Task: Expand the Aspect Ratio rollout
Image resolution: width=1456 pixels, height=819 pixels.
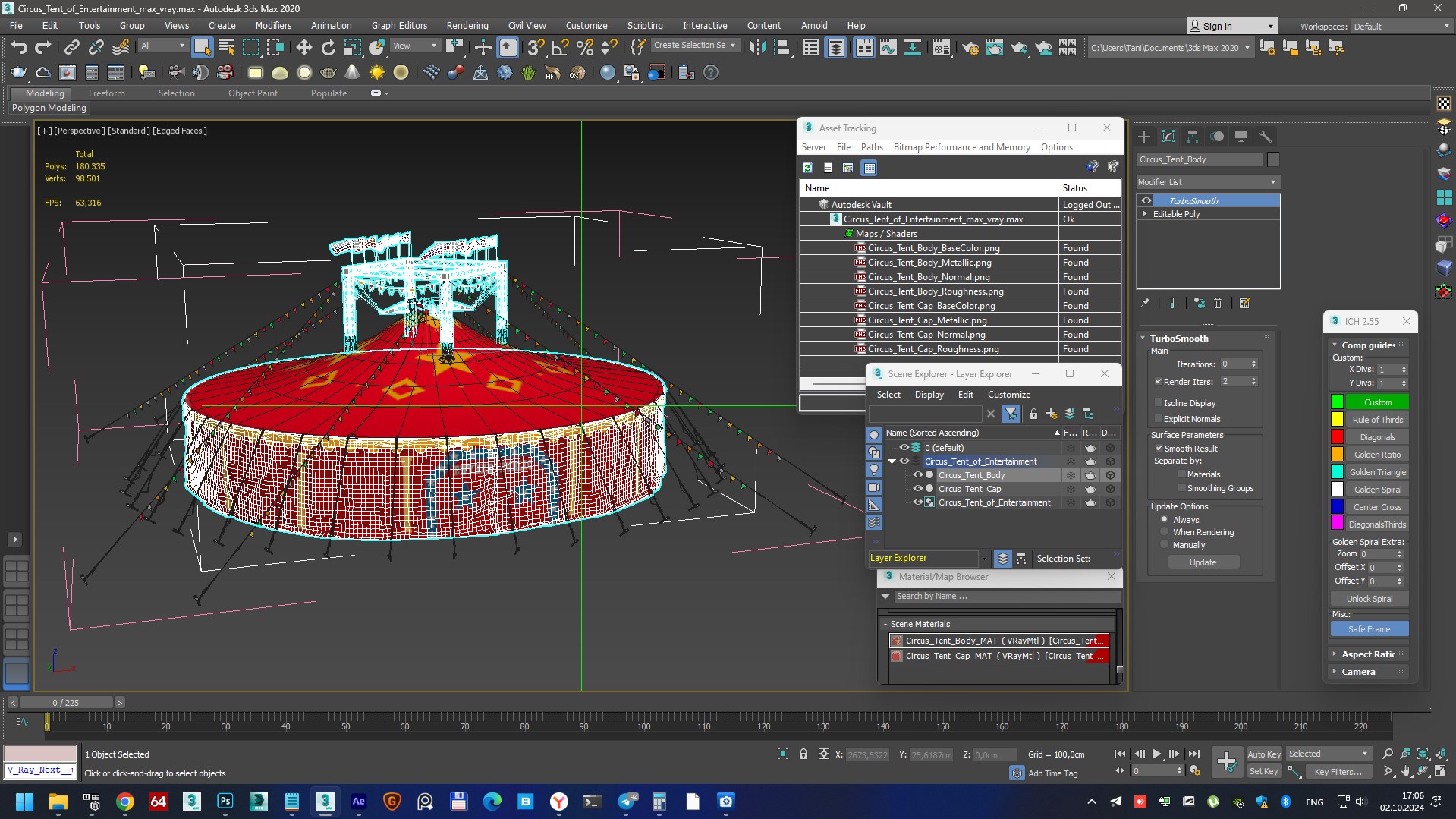Action: 1368,654
